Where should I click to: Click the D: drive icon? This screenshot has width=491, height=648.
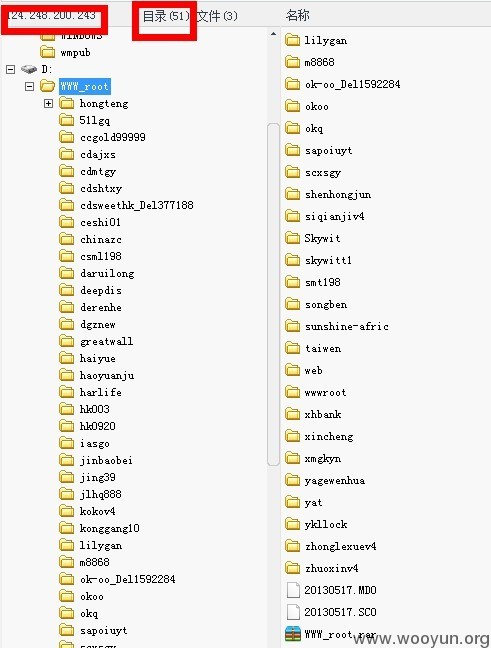coord(29,69)
